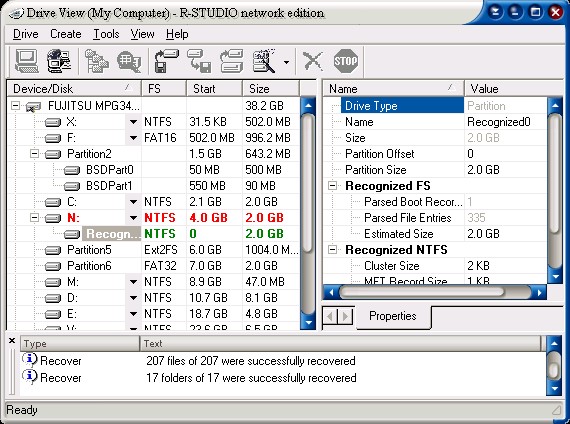Sort by FS column header
Image resolution: width=570 pixels, height=424 pixels.
coord(164,89)
